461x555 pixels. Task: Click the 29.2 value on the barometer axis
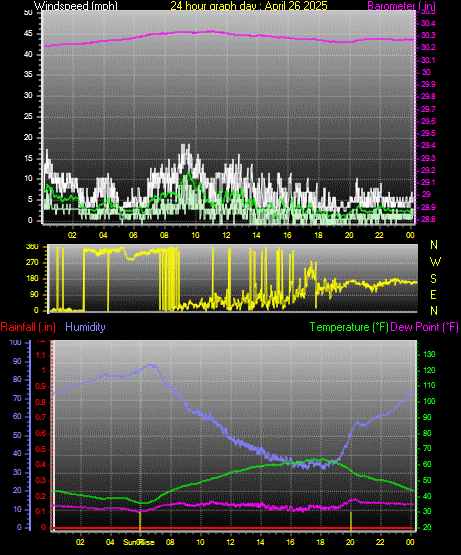(x=428, y=170)
